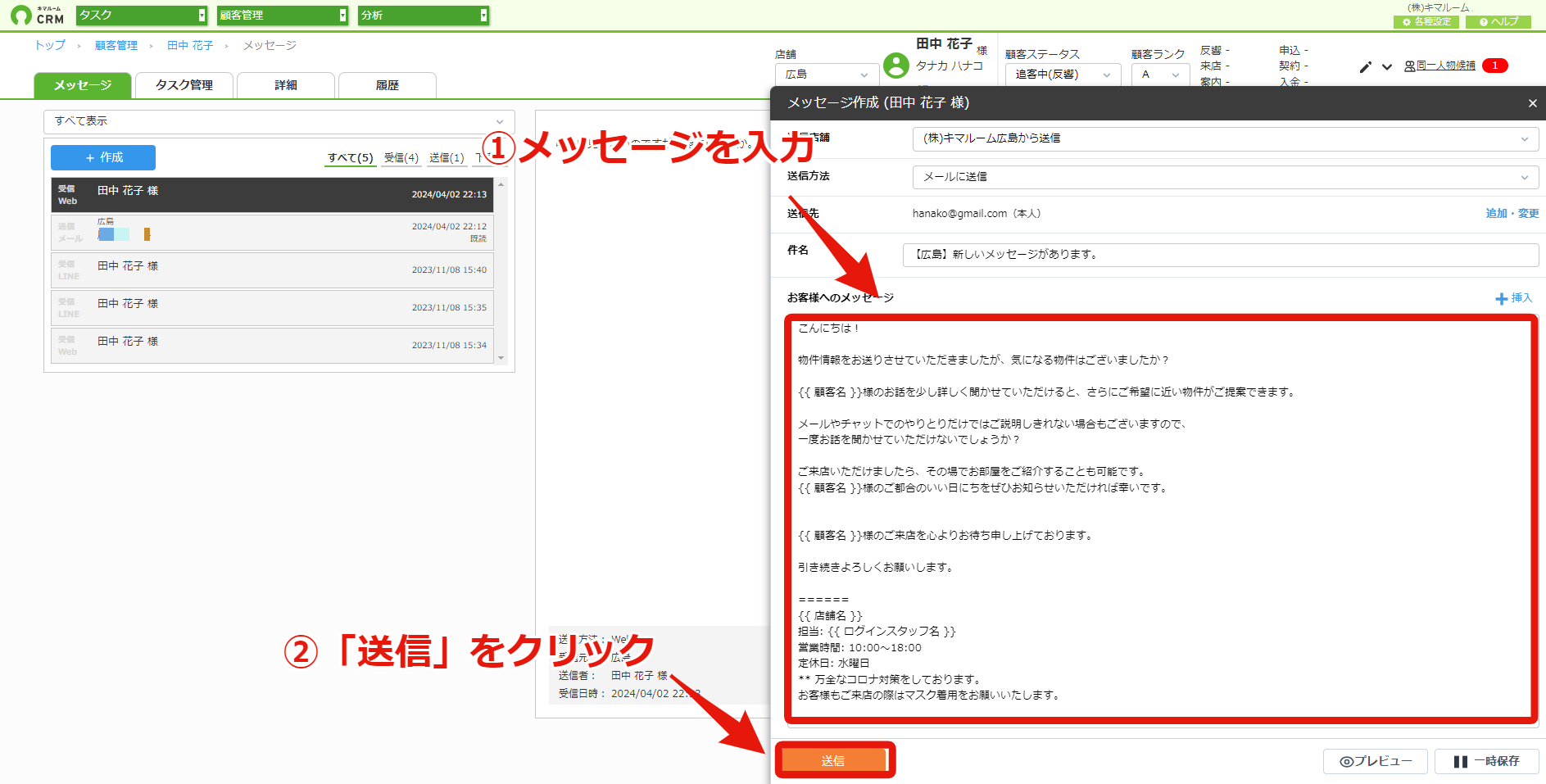Viewport: 1546px width, 784px height.
Task: Open the 店舗 広島 dropdown
Action: click(827, 75)
